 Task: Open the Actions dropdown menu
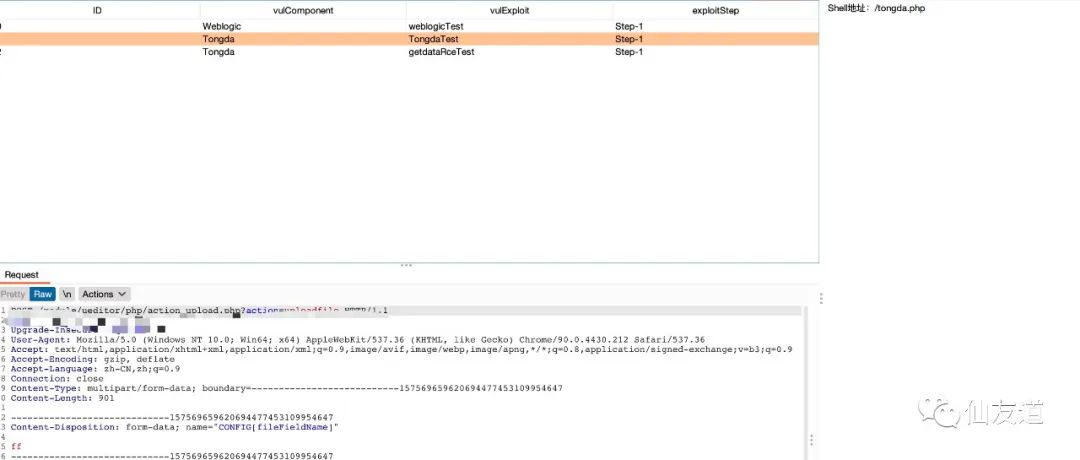click(x=104, y=294)
